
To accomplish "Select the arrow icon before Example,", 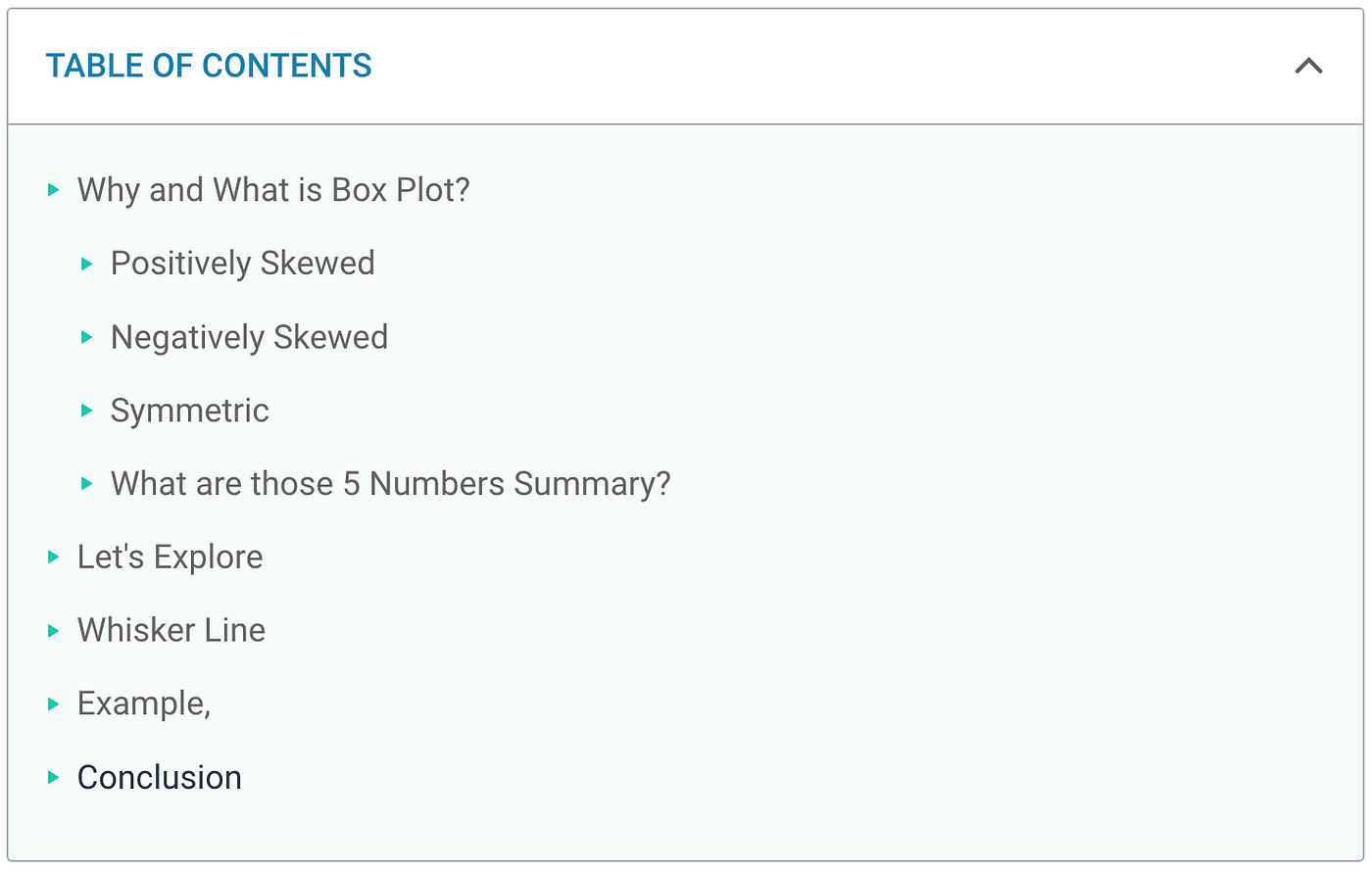I will coord(53,703).
